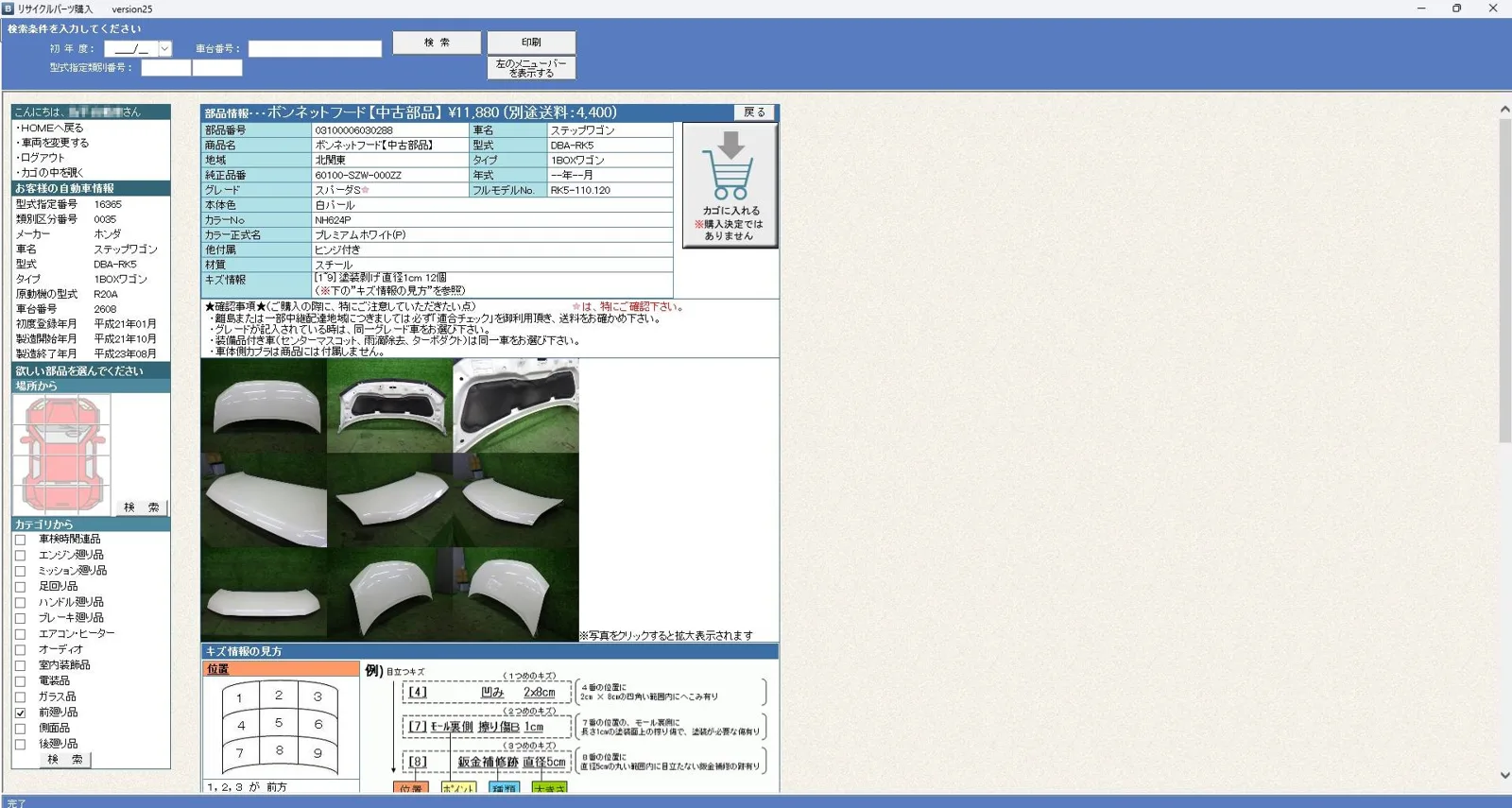Check the エアコン・ヒーター checkbox
Screen dimensions: 1512x808
pyautogui.click(x=20, y=634)
